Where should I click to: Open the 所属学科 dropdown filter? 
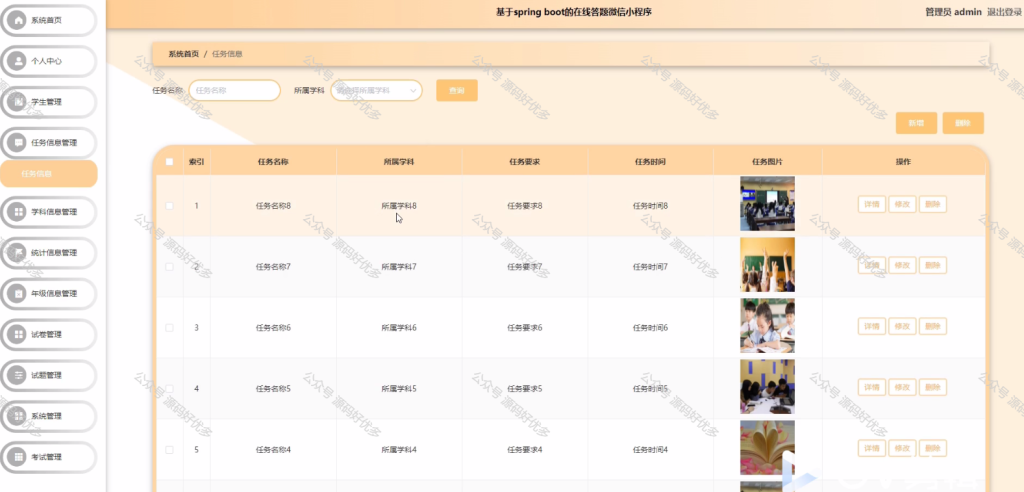click(x=377, y=90)
